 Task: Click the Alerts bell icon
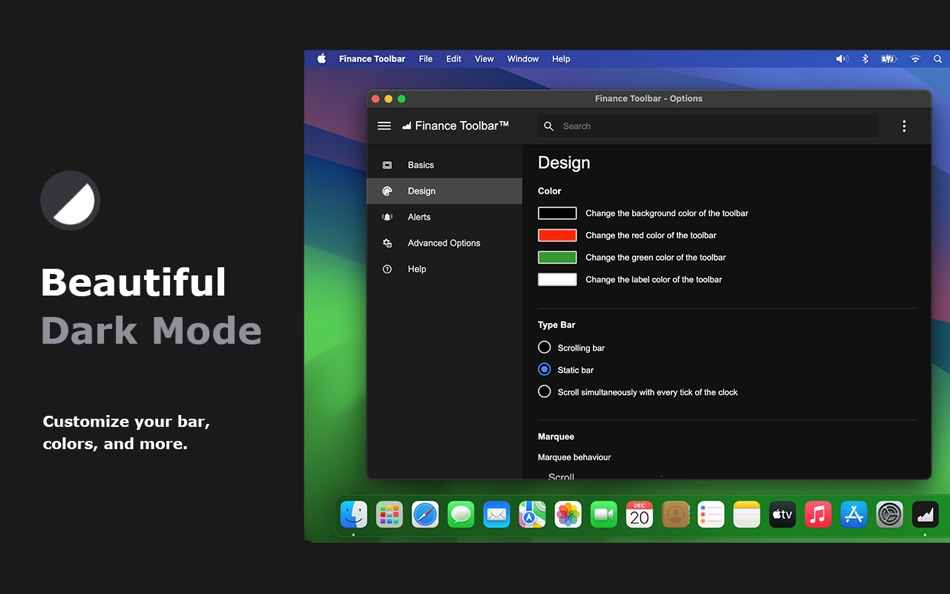click(387, 217)
